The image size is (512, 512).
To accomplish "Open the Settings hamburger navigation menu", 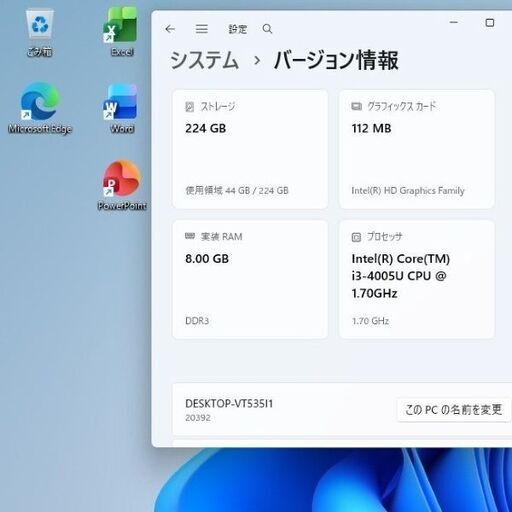I will pos(202,29).
